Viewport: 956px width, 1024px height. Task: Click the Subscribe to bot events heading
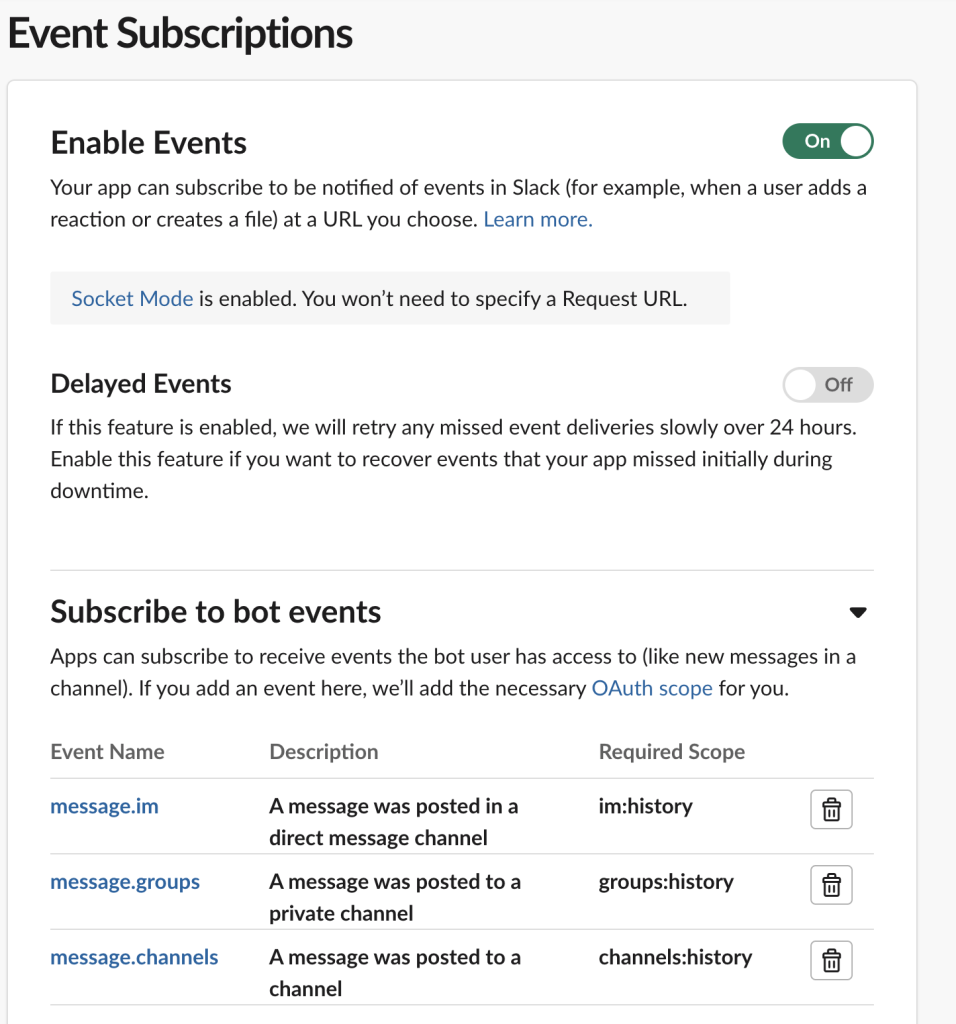[216, 612]
